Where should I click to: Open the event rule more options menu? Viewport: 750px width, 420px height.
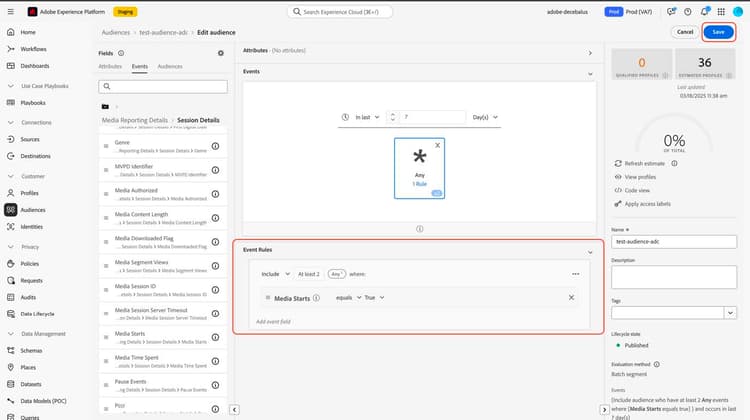[575, 274]
